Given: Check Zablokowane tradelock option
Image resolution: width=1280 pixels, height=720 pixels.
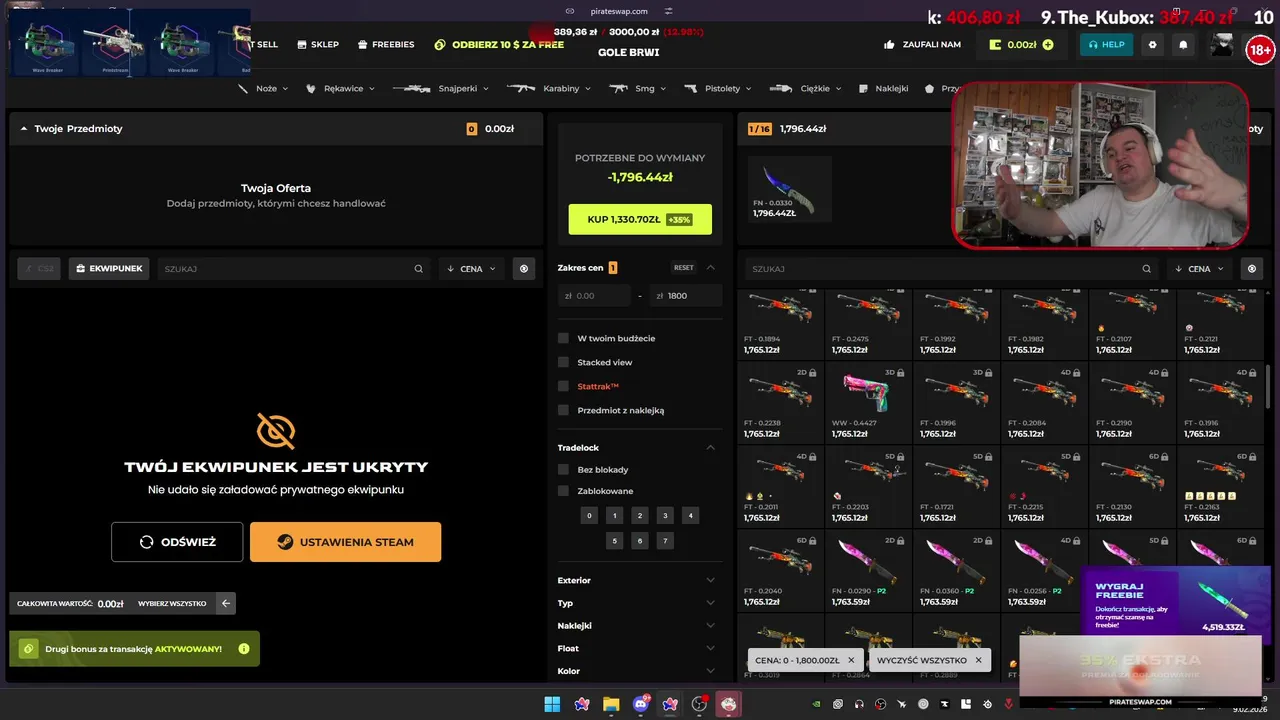Looking at the screenshot, I should (563, 491).
